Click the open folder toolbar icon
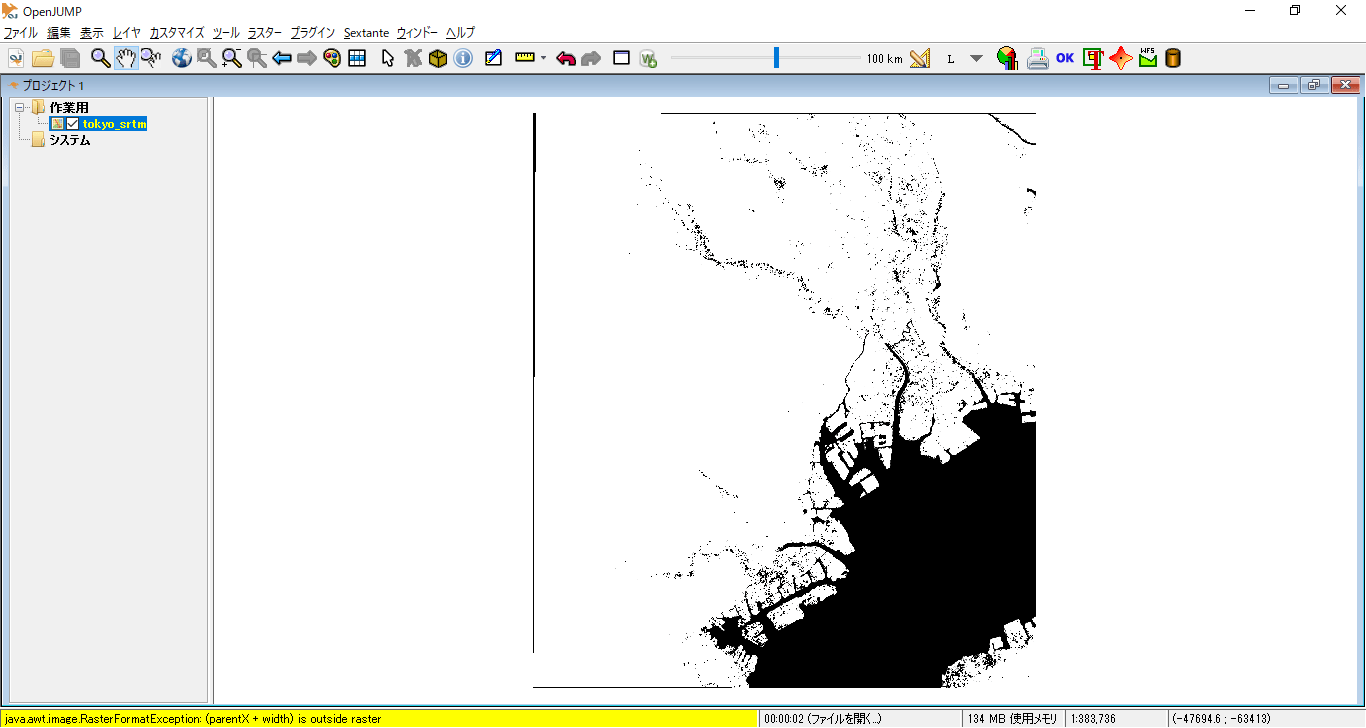The image size is (1366, 728). pos(43,58)
